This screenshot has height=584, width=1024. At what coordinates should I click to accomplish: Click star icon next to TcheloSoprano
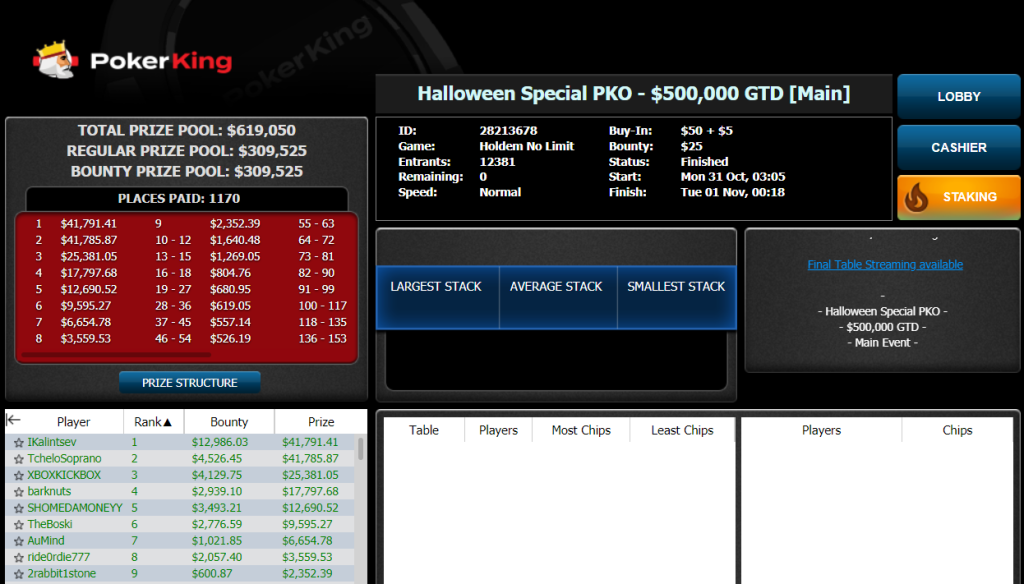(19, 459)
